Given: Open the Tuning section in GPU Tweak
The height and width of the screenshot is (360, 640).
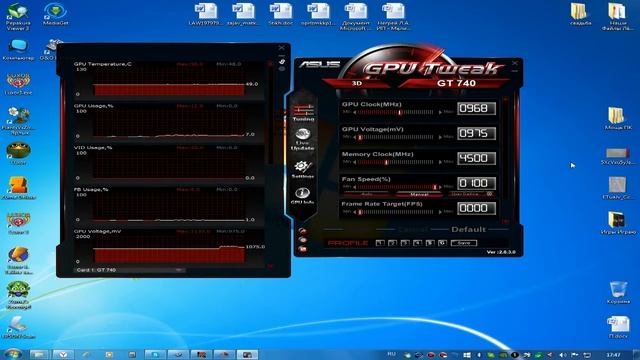Looking at the screenshot, I should click(x=303, y=112).
